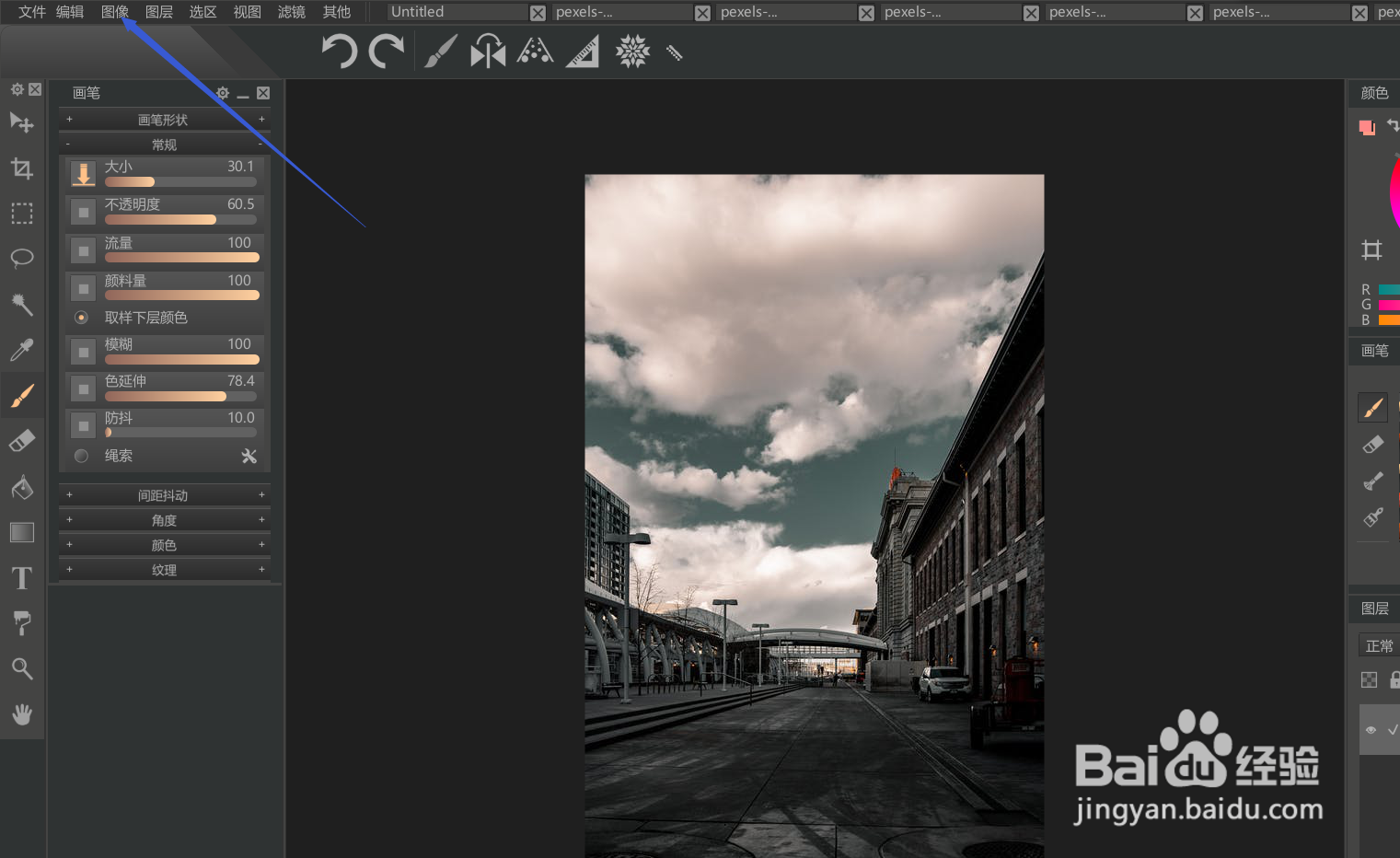The height and width of the screenshot is (858, 1400).
Task: Open the 图层 menu
Action: (x=159, y=12)
